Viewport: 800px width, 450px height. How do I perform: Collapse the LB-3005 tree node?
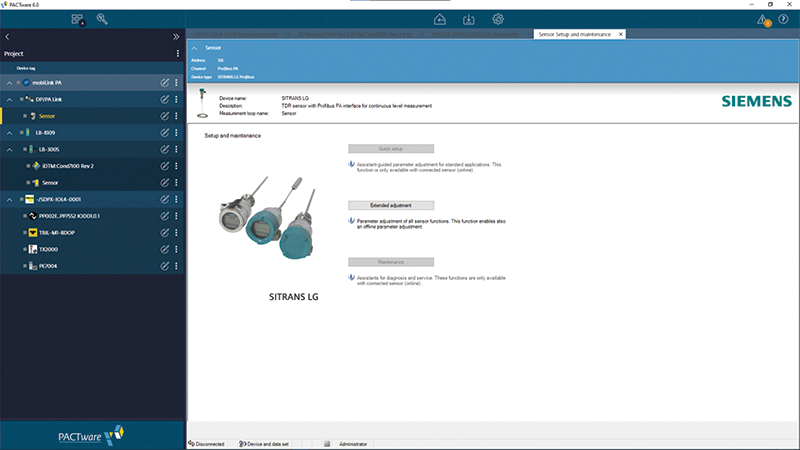[x=9, y=149]
